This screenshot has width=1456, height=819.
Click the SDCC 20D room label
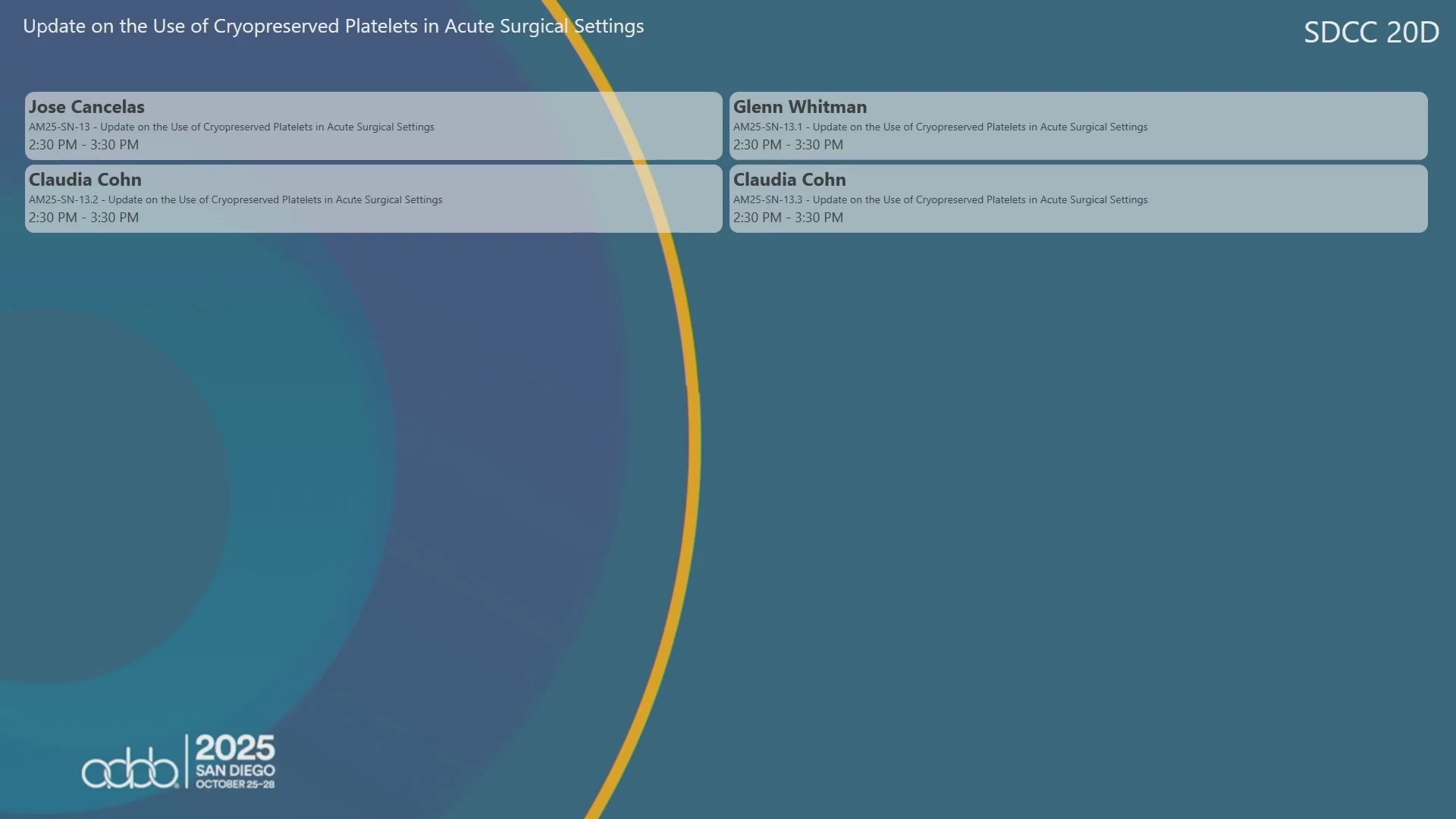1371,32
